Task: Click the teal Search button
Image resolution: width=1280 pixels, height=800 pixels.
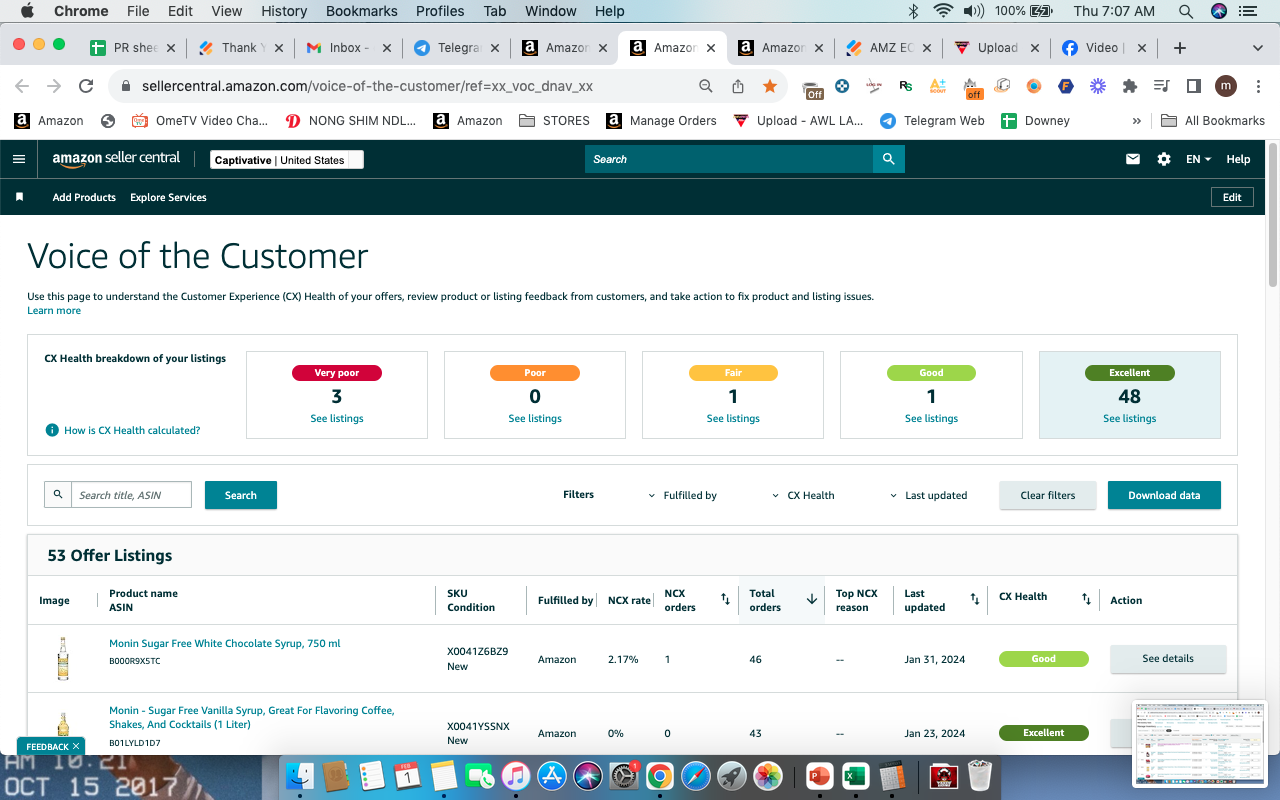Action: click(241, 495)
